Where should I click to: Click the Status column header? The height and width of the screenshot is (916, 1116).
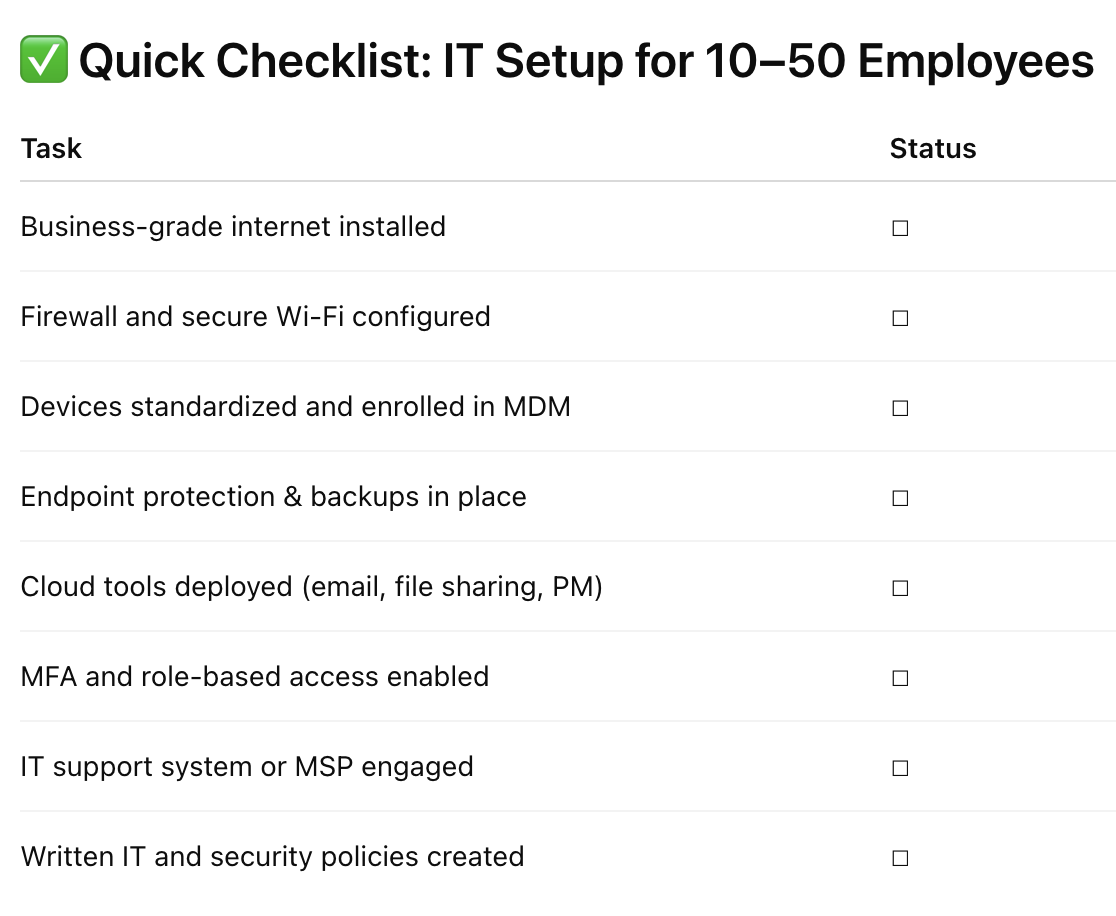click(933, 149)
